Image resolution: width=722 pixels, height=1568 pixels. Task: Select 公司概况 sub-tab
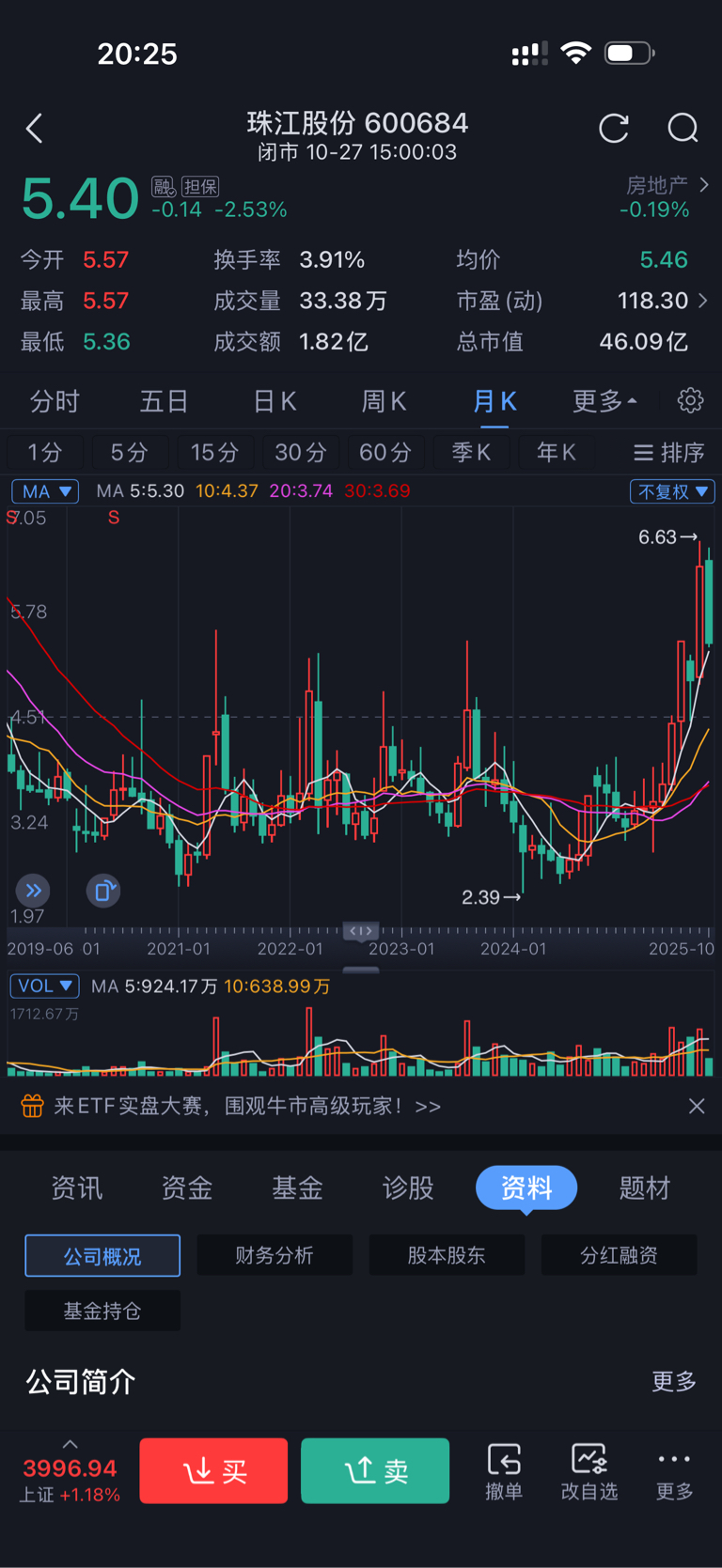[102, 1256]
